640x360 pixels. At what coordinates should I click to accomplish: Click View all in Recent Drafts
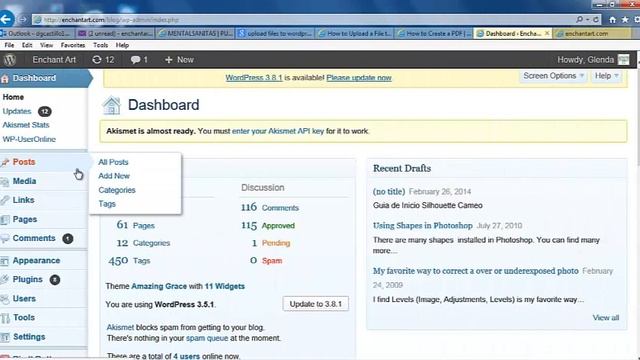pyautogui.click(x=606, y=318)
